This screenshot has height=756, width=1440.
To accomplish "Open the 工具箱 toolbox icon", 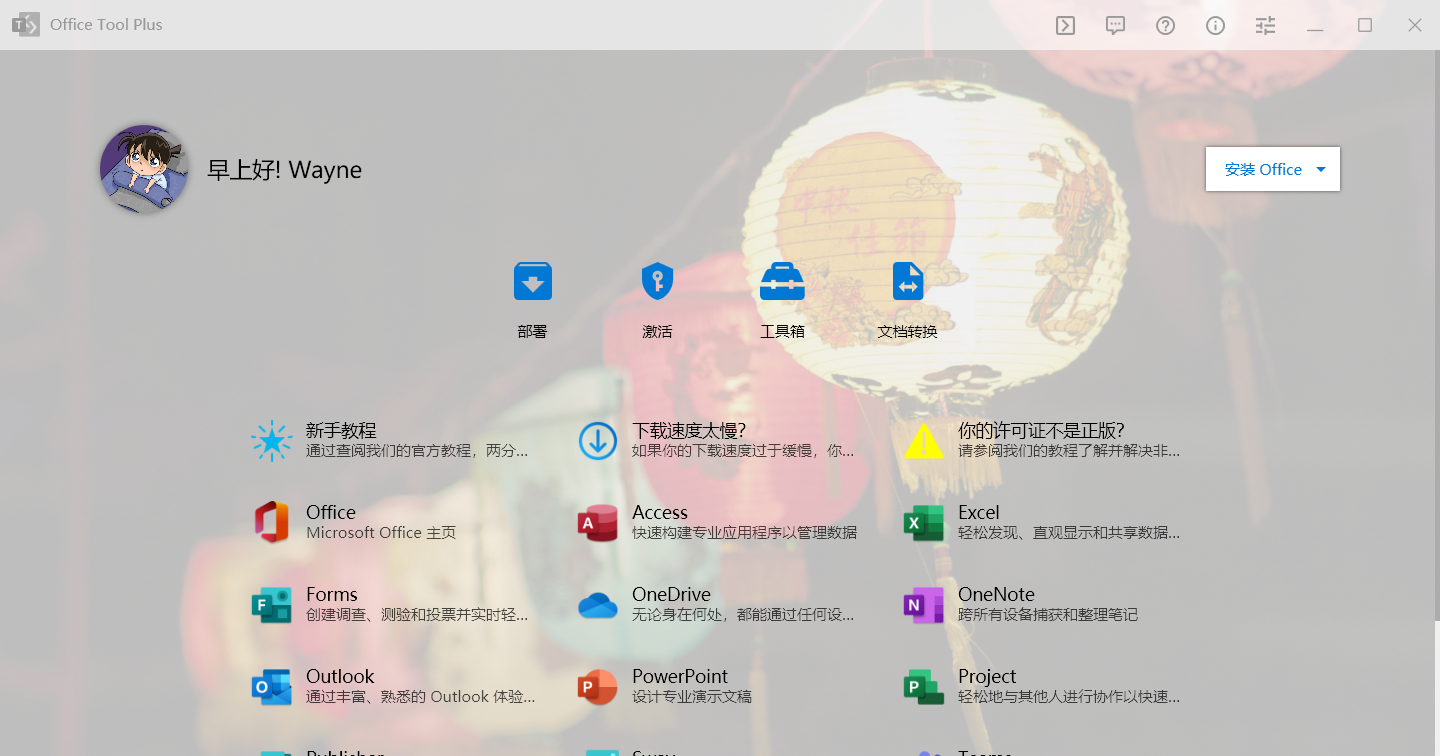I will click(782, 281).
